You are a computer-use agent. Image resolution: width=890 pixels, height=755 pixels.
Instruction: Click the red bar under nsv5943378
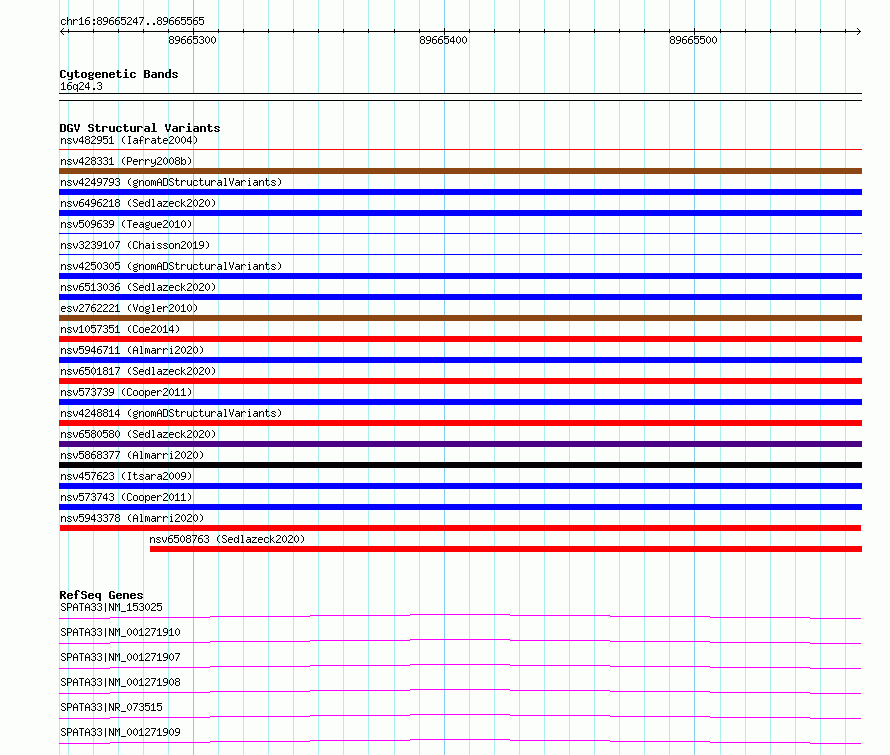(460, 528)
